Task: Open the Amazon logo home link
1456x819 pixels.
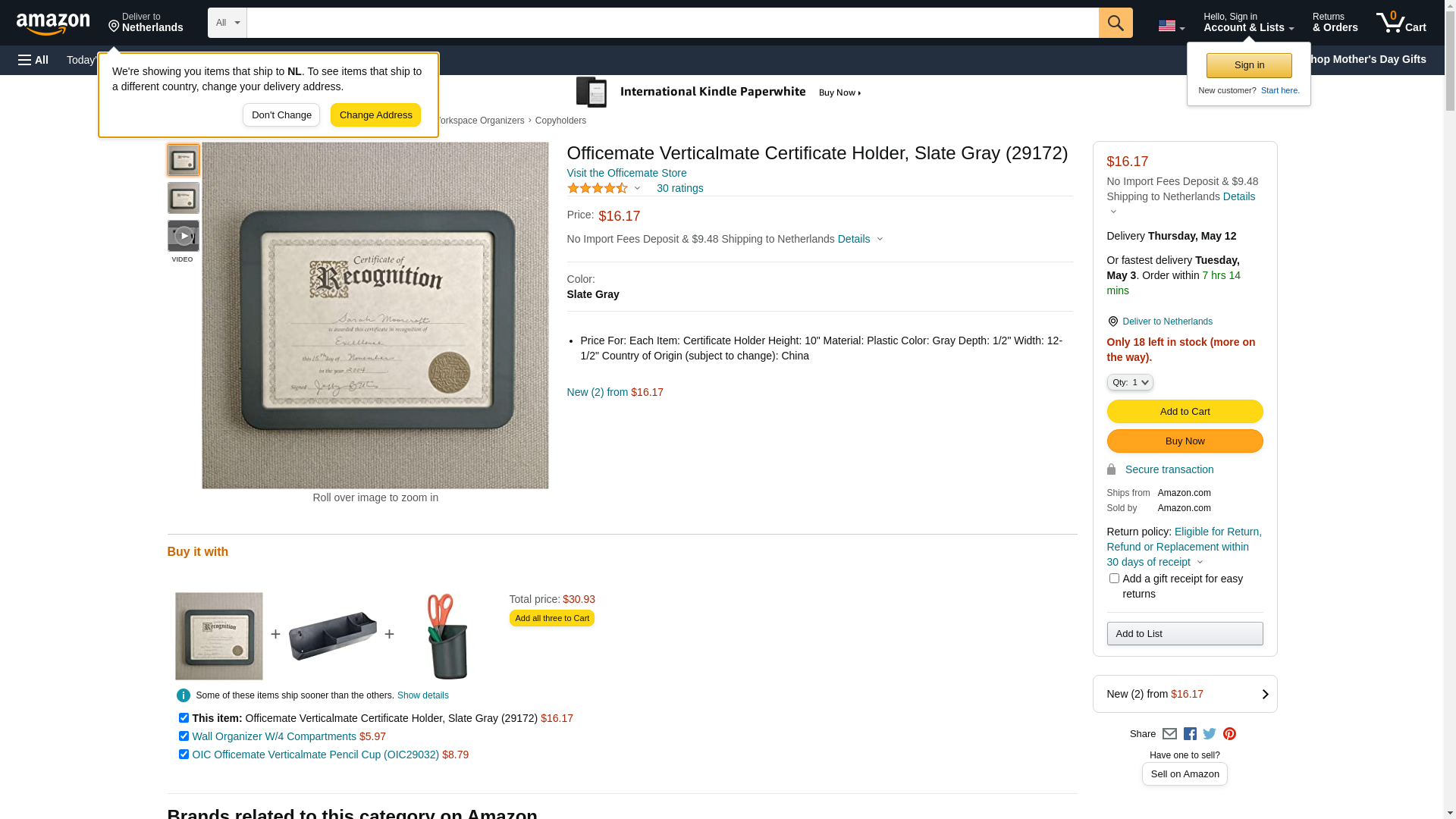Action: point(53,24)
